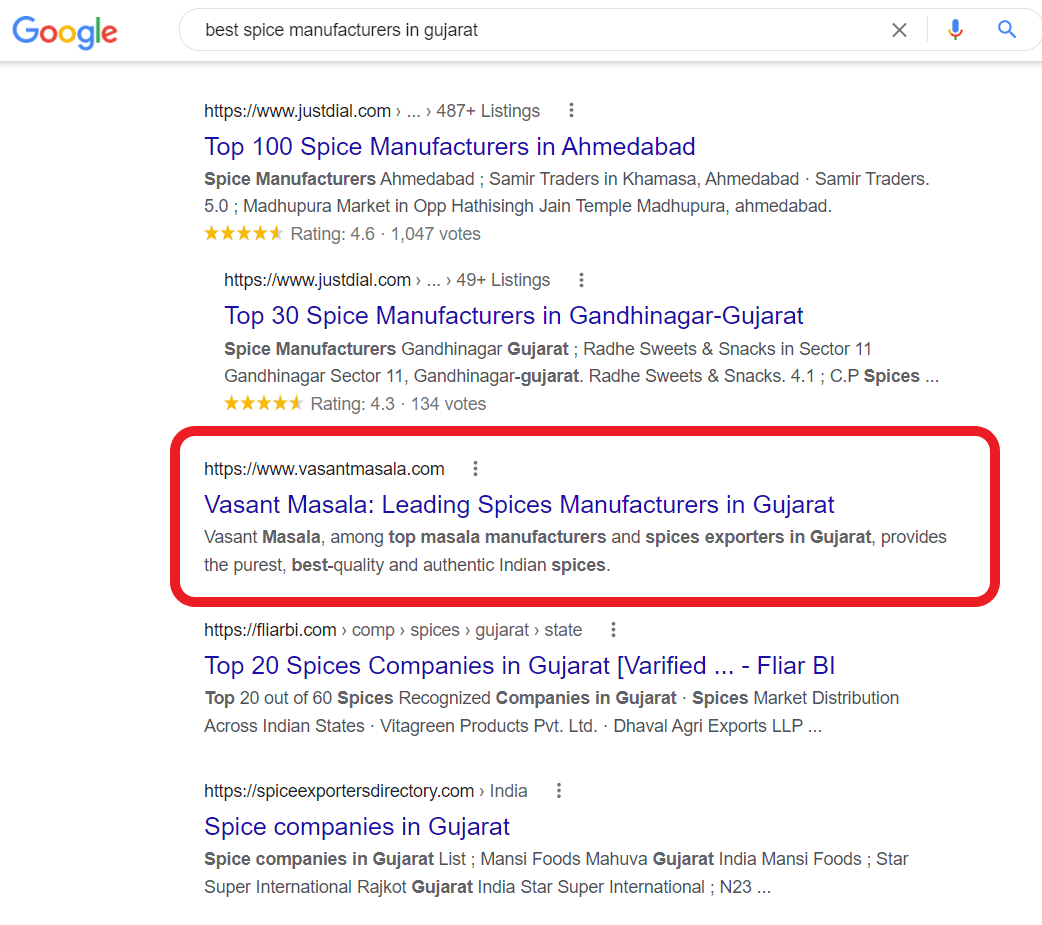Click the "49+ Listings" breadcrumb link
Viewport: 1042px width, 925px height.
point(502,280)
